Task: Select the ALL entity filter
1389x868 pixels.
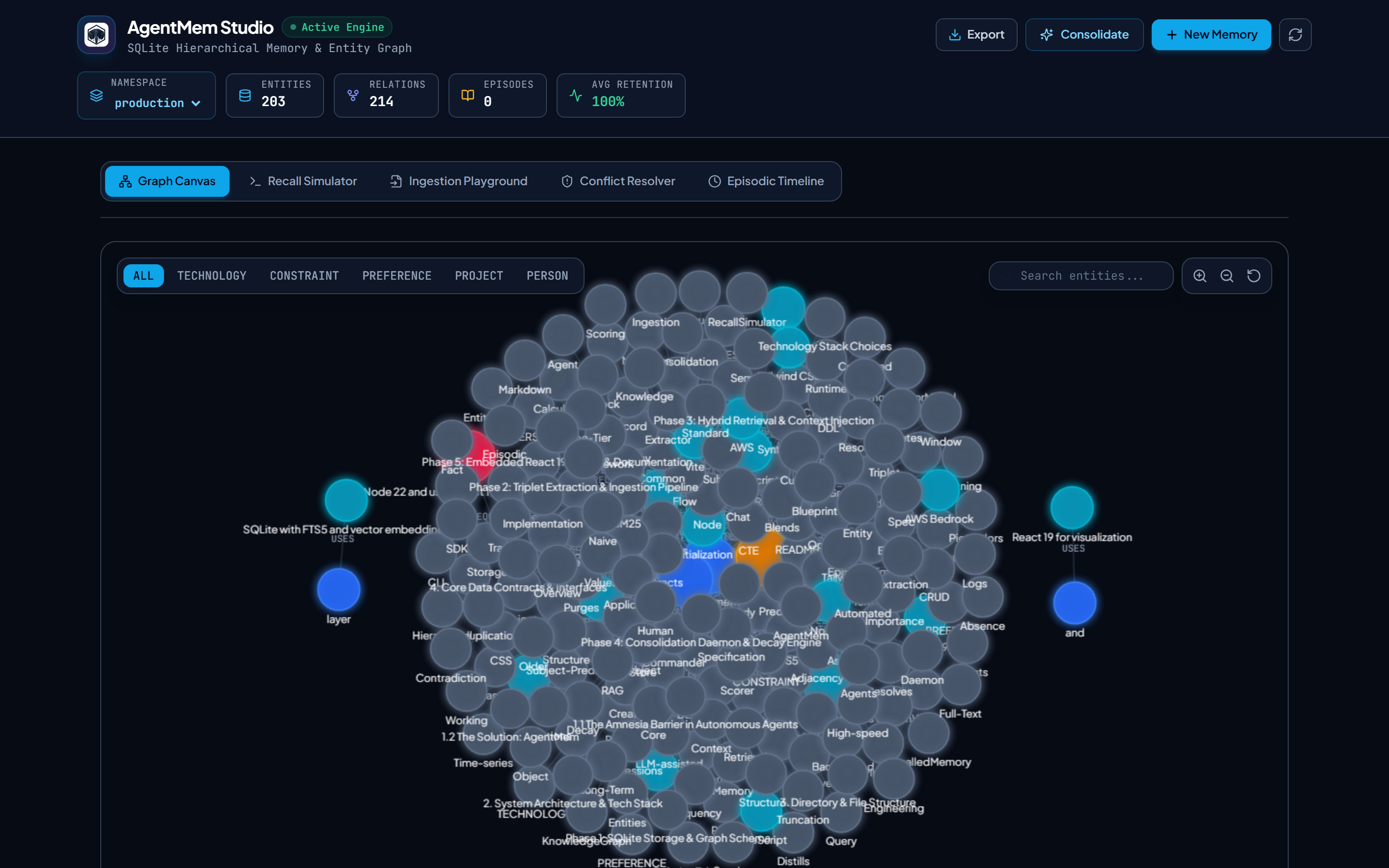Action: click(x=144, y=275)
